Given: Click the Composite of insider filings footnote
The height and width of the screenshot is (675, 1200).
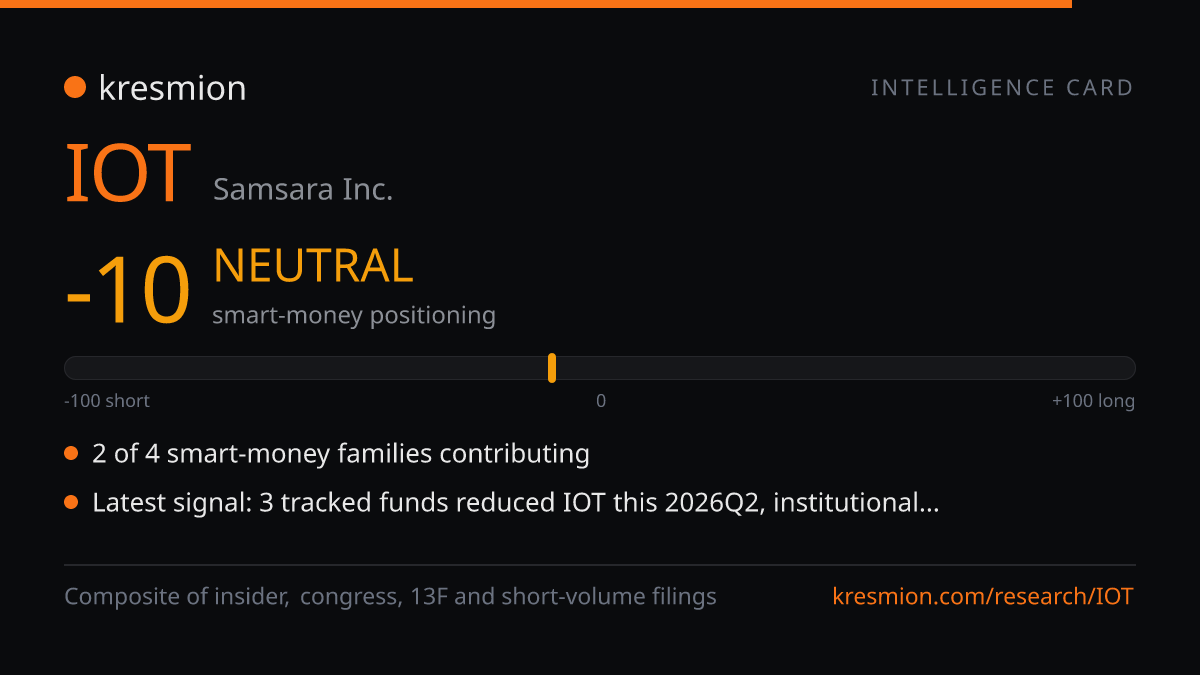Looking at the screenshot, I should [390, 597].
